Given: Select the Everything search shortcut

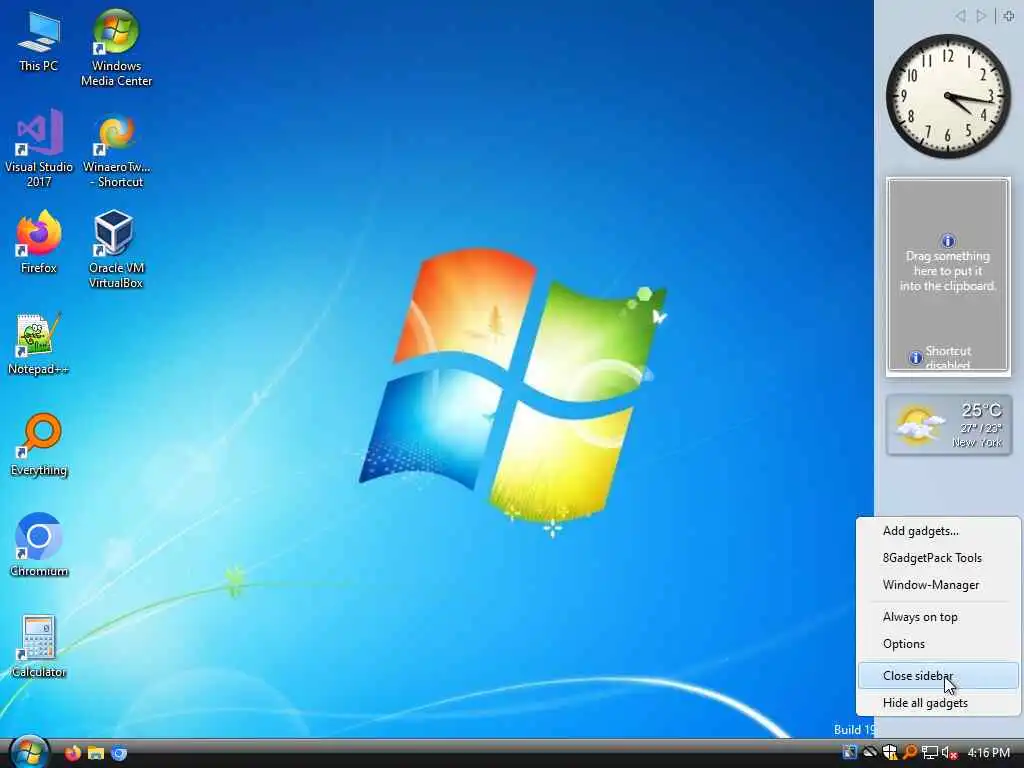Looking at the screenshot, I should [39, 445].
